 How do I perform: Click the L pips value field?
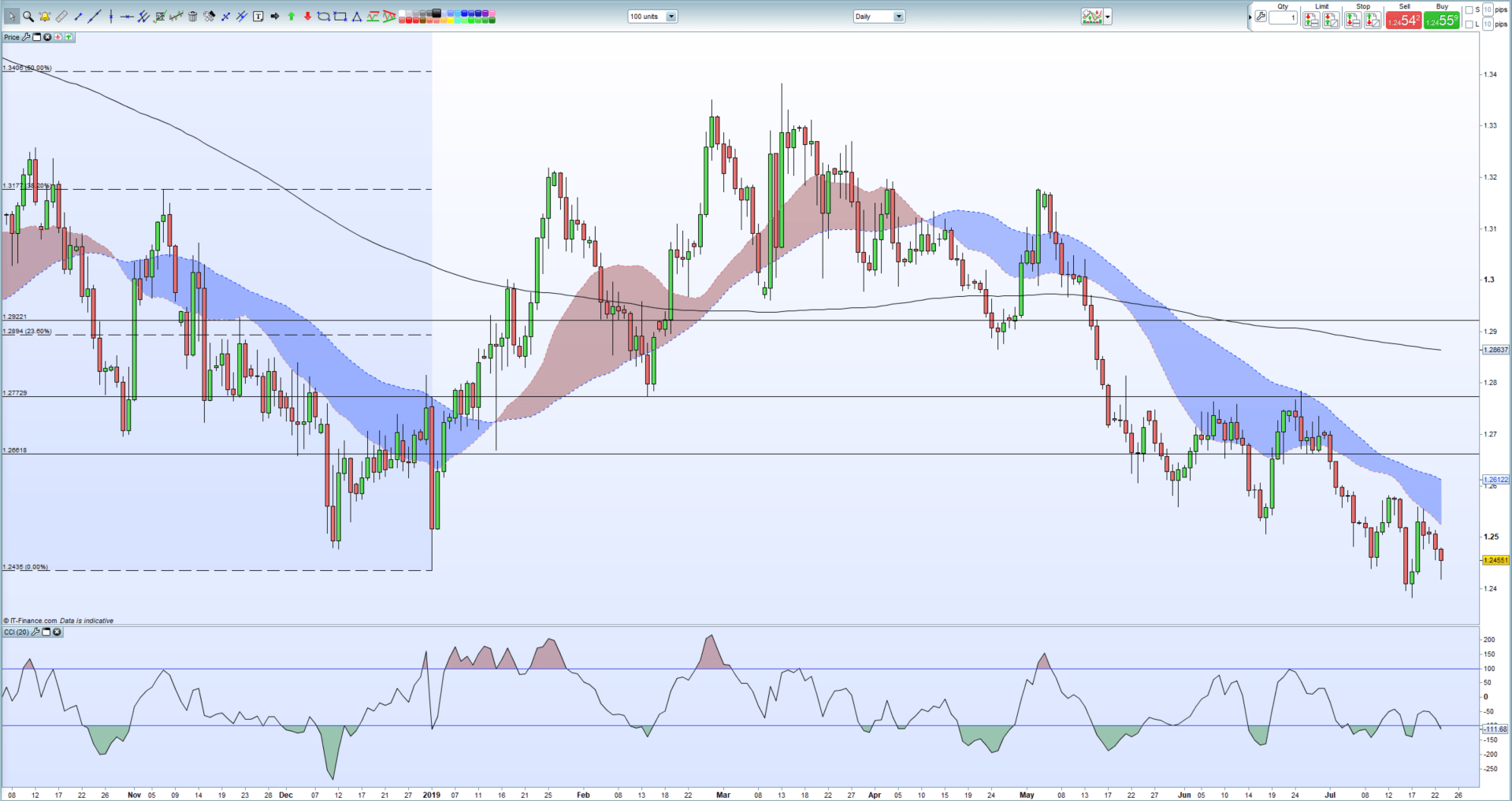(x=1488, y=24)
